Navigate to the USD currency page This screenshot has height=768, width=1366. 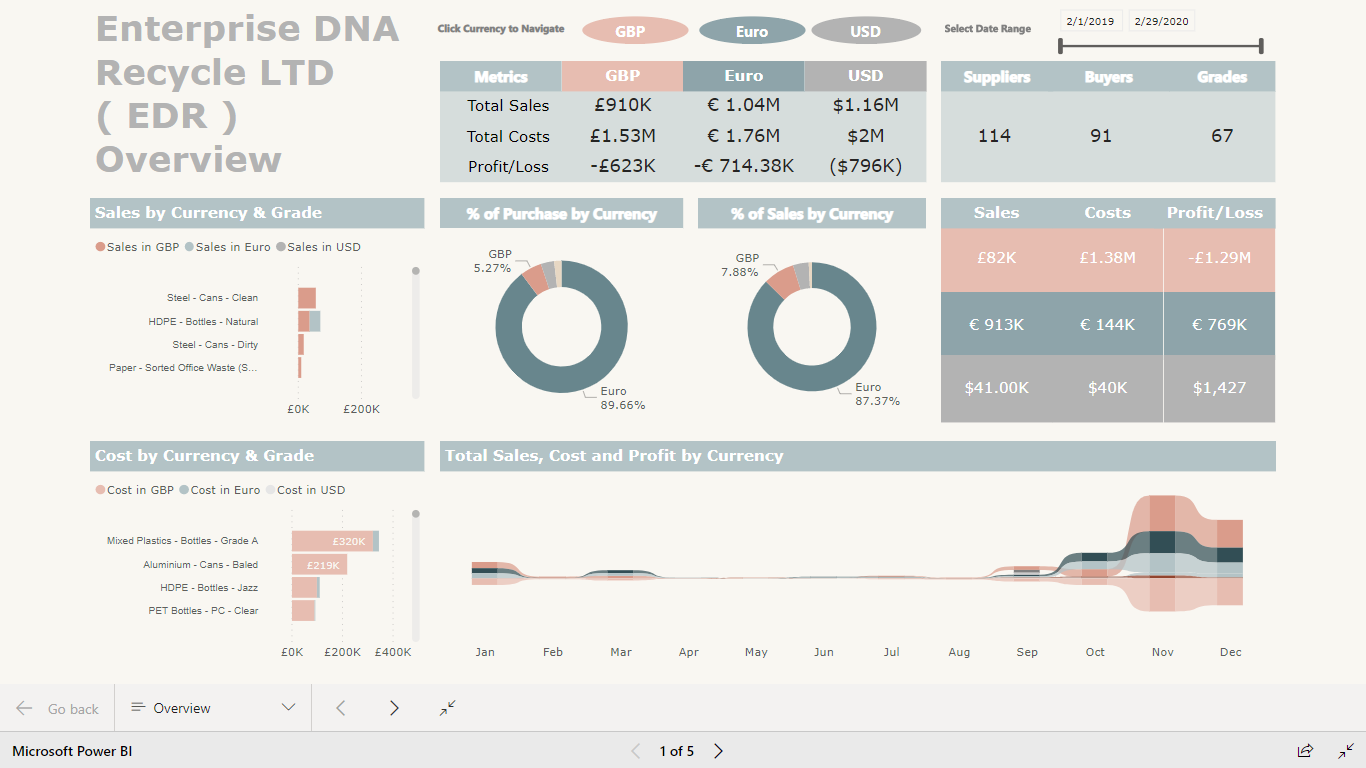[x=865, y=31]
